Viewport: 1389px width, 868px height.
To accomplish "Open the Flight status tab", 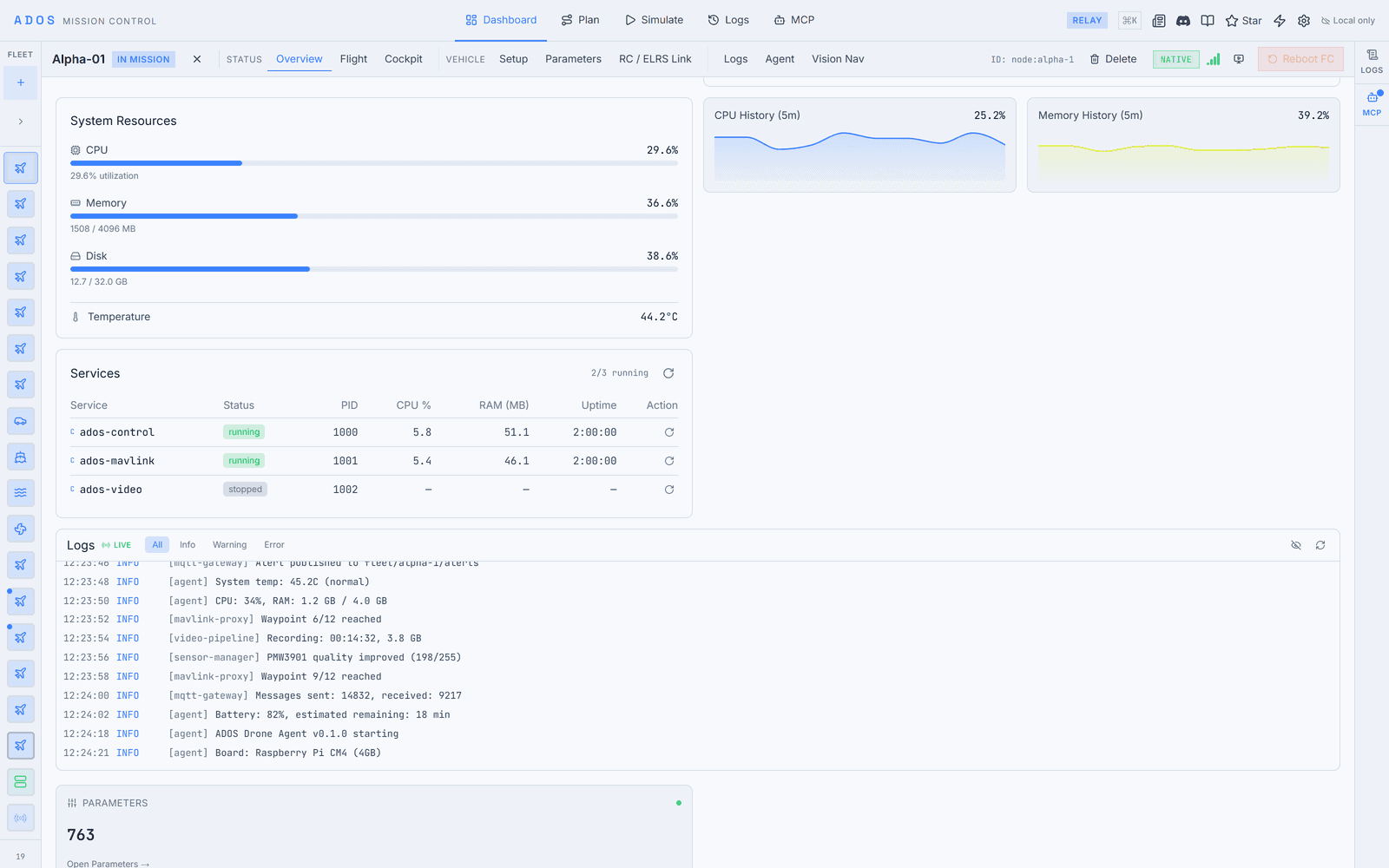I will (x=353, y=59).
